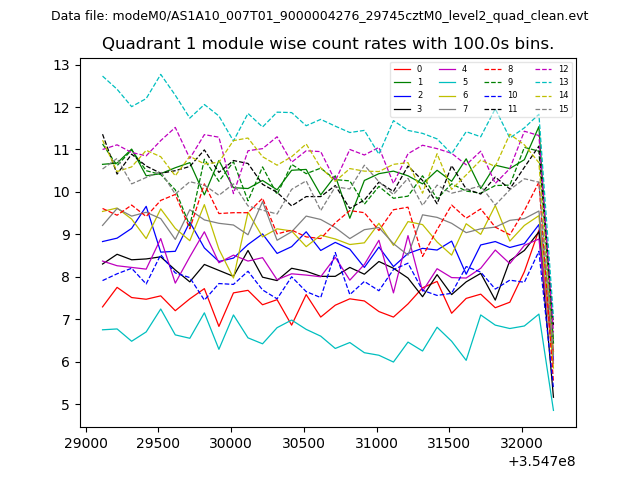Click the x-axis tick label 32000
The height and width of the screenshot is (480, 640).
521,442
